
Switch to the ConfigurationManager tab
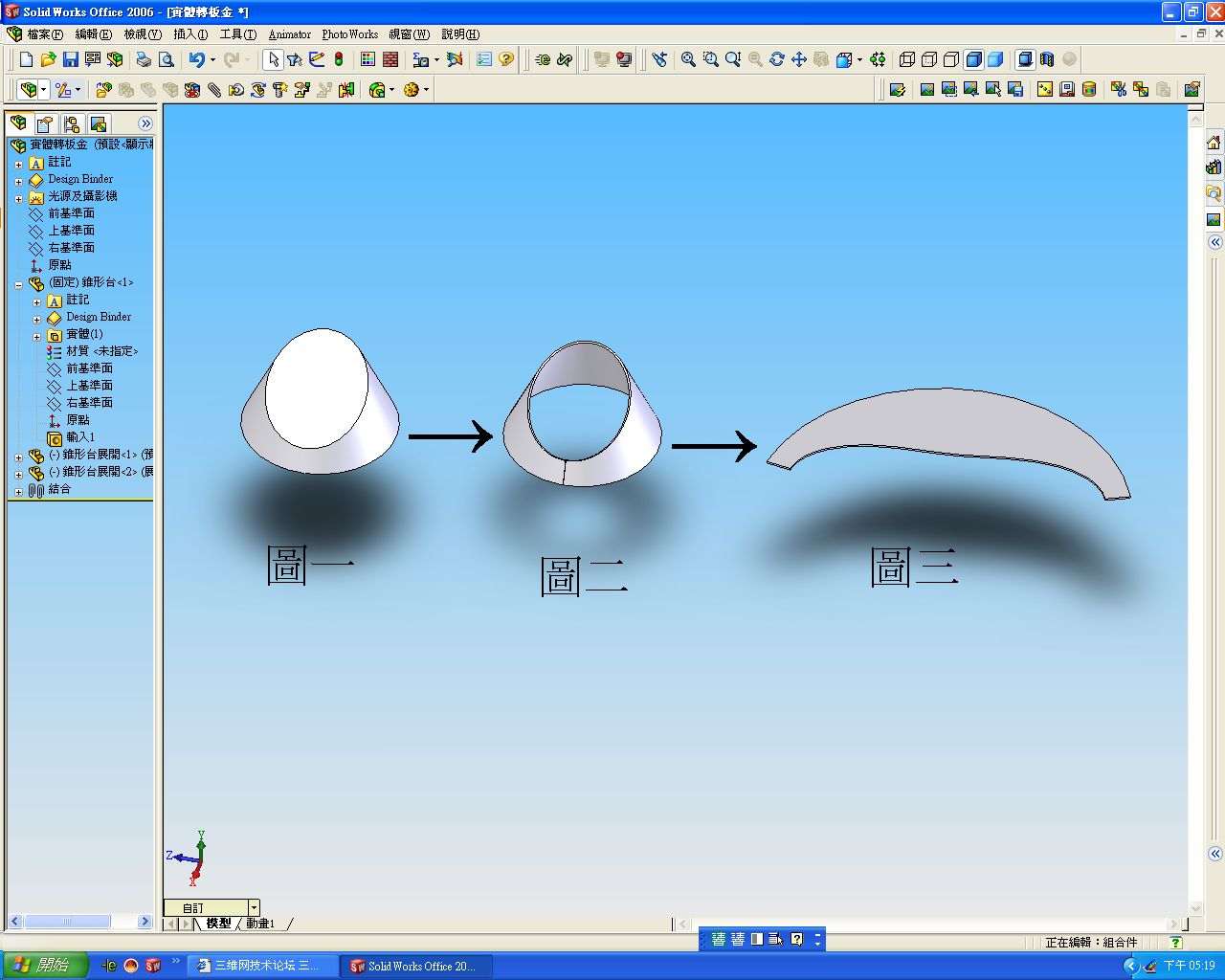pos(72,123)
